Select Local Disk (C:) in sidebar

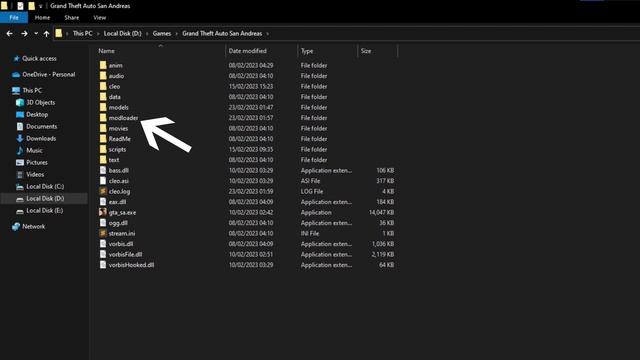coord(45,187)
